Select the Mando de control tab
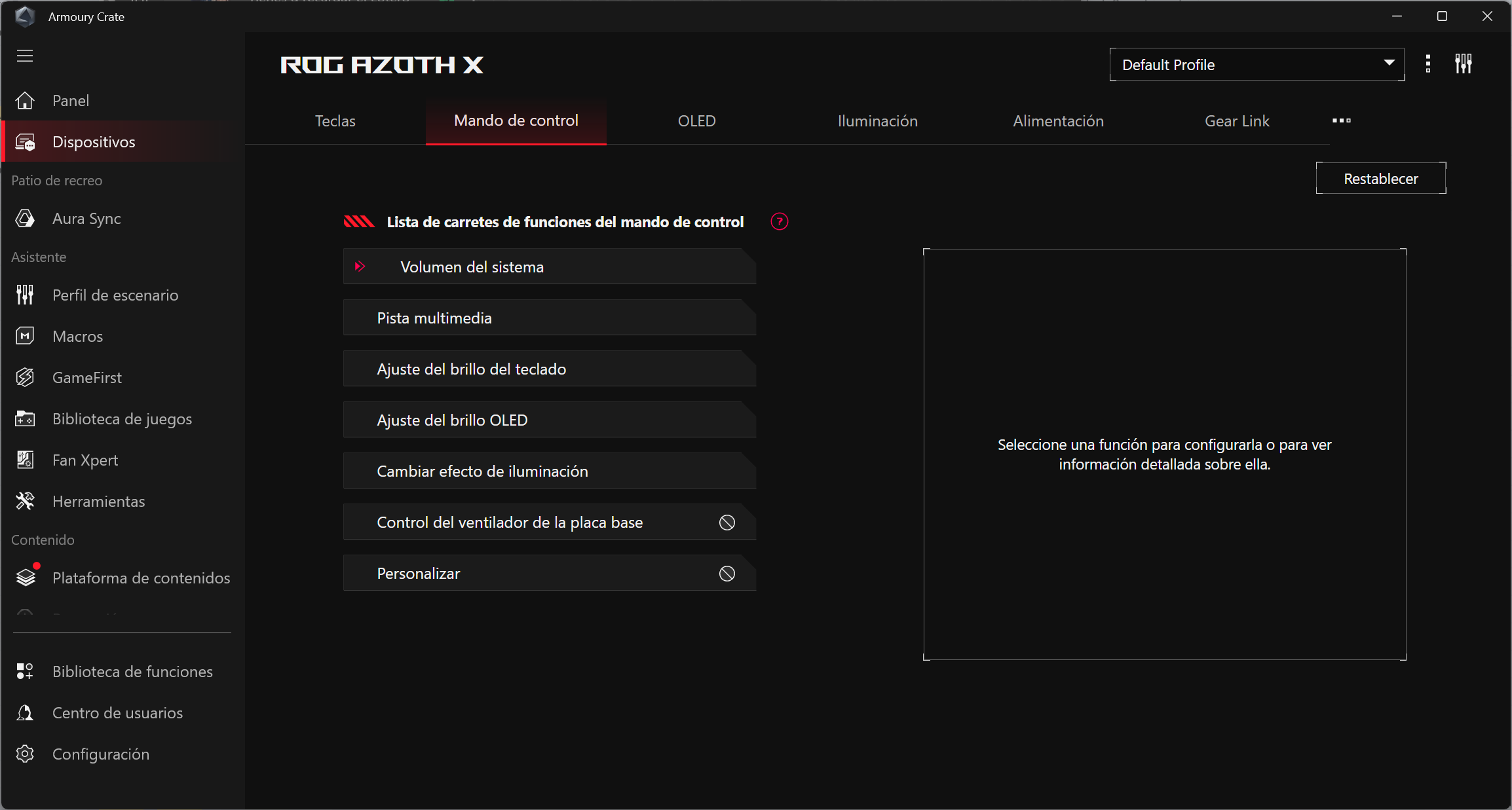The width and height of the screenshot is (1512, 810). 516,121
